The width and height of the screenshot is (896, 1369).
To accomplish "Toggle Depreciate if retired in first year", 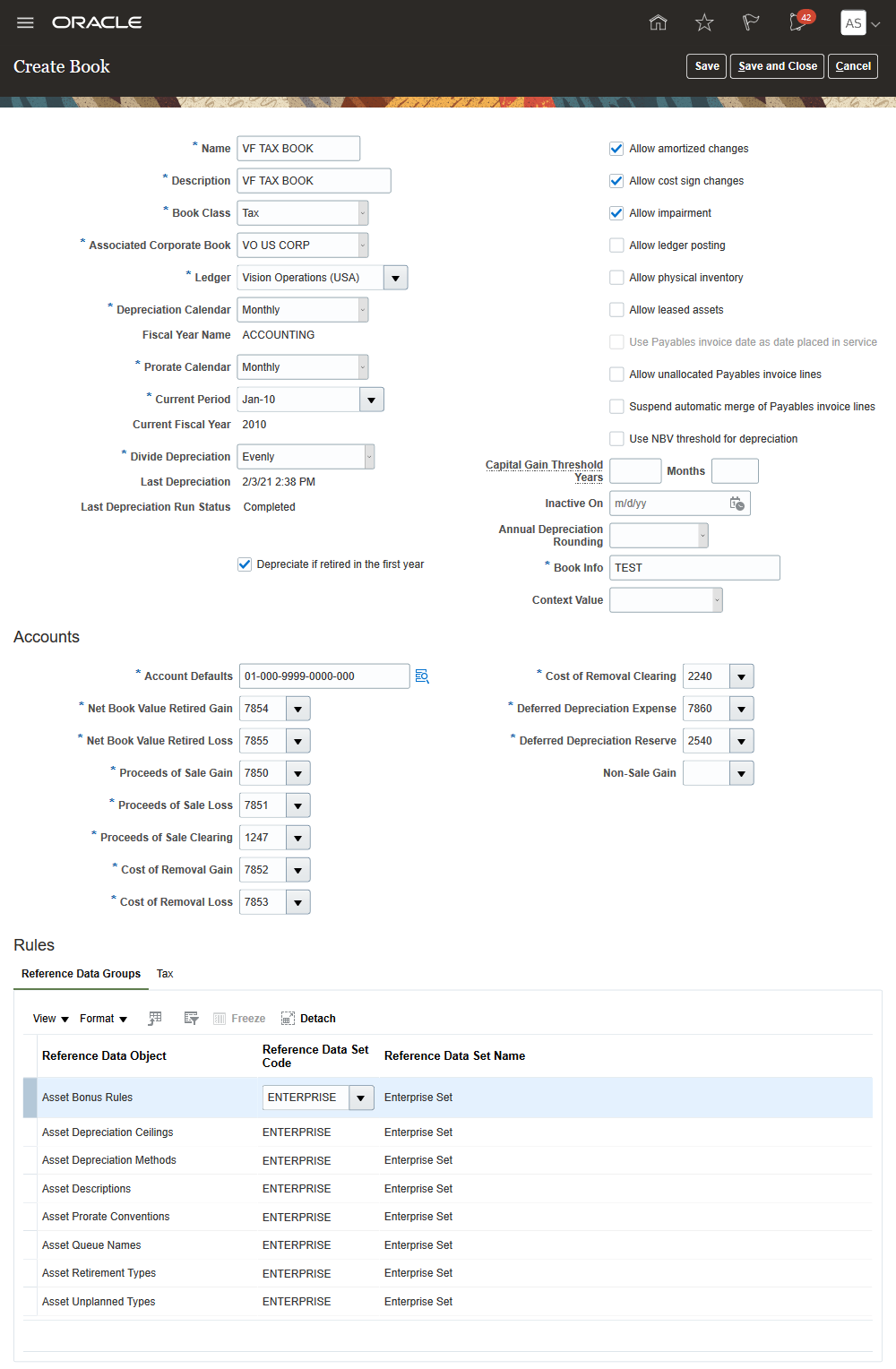I will point(245,564).
